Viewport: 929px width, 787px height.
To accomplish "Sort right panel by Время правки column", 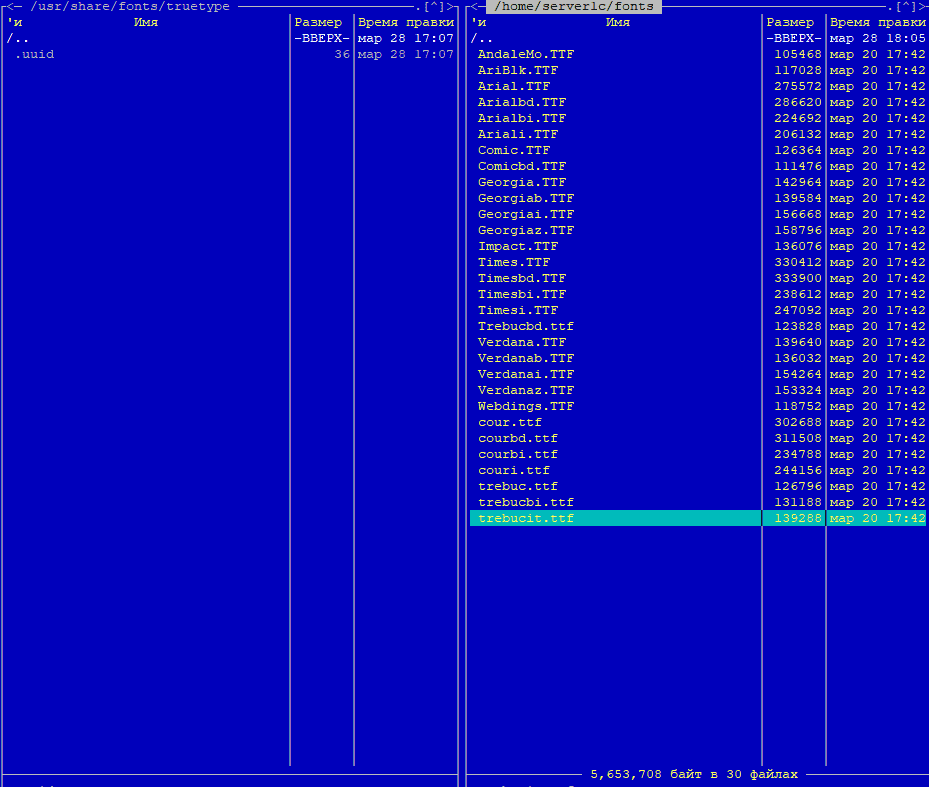I will pos(877,23).
